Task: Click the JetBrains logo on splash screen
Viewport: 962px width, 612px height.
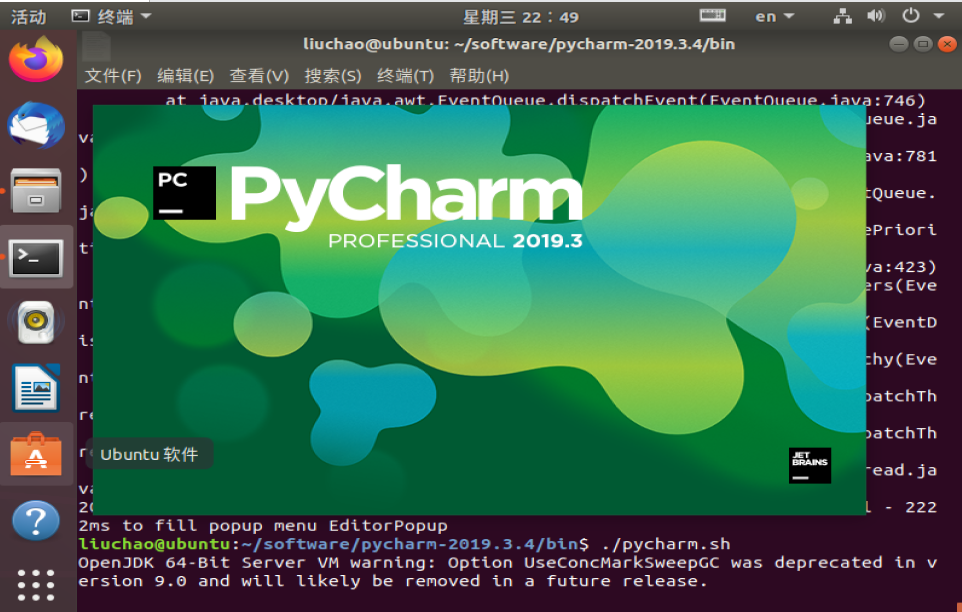Action: tap(809, 465)
